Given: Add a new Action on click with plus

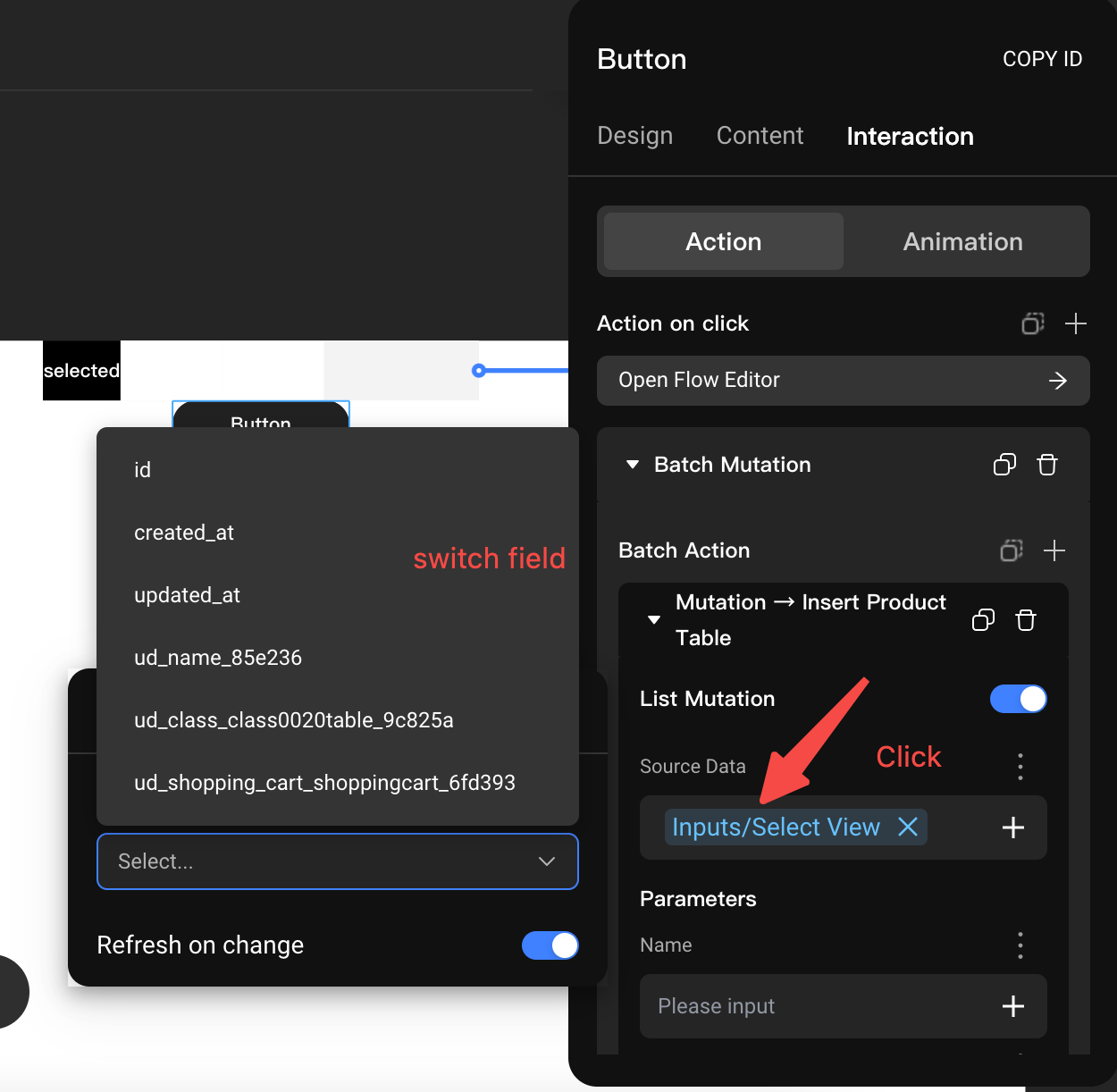Looking at the screenshot, I should pyautogui.click(x=1076, y=323).
